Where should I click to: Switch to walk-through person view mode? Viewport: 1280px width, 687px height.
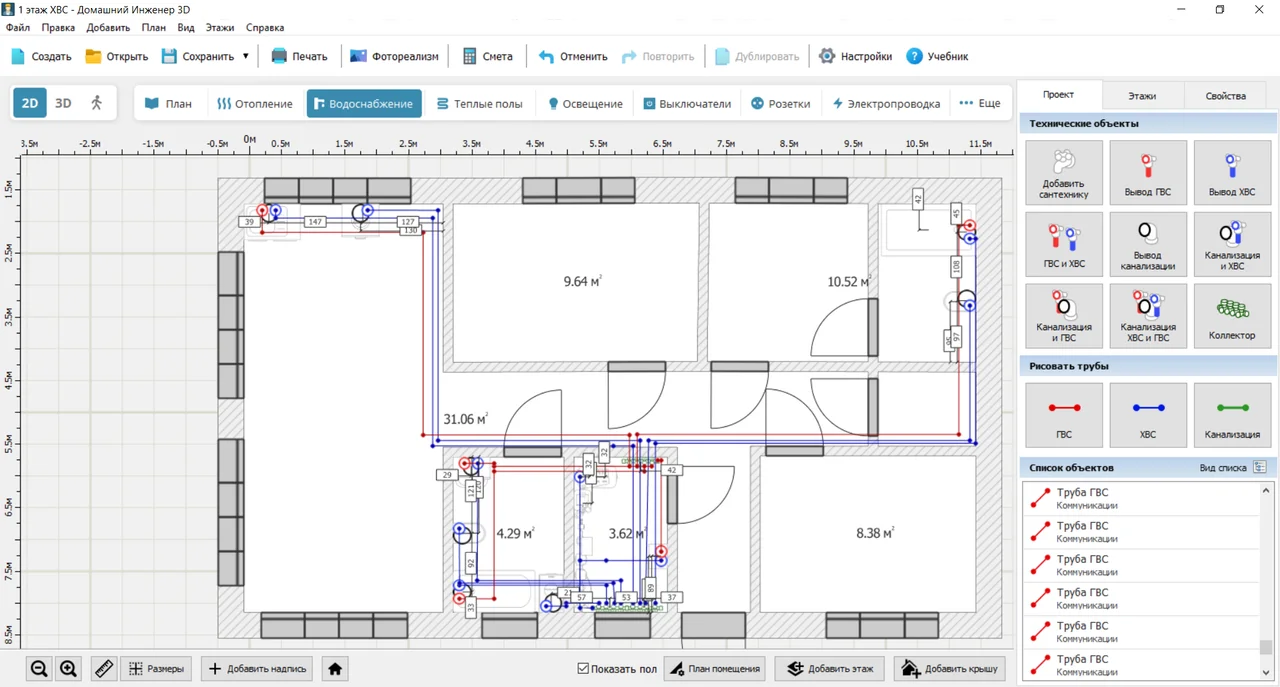click(97, 103)
